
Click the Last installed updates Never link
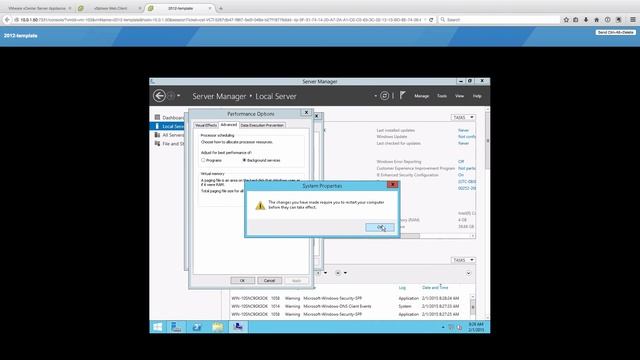point(463,130)
